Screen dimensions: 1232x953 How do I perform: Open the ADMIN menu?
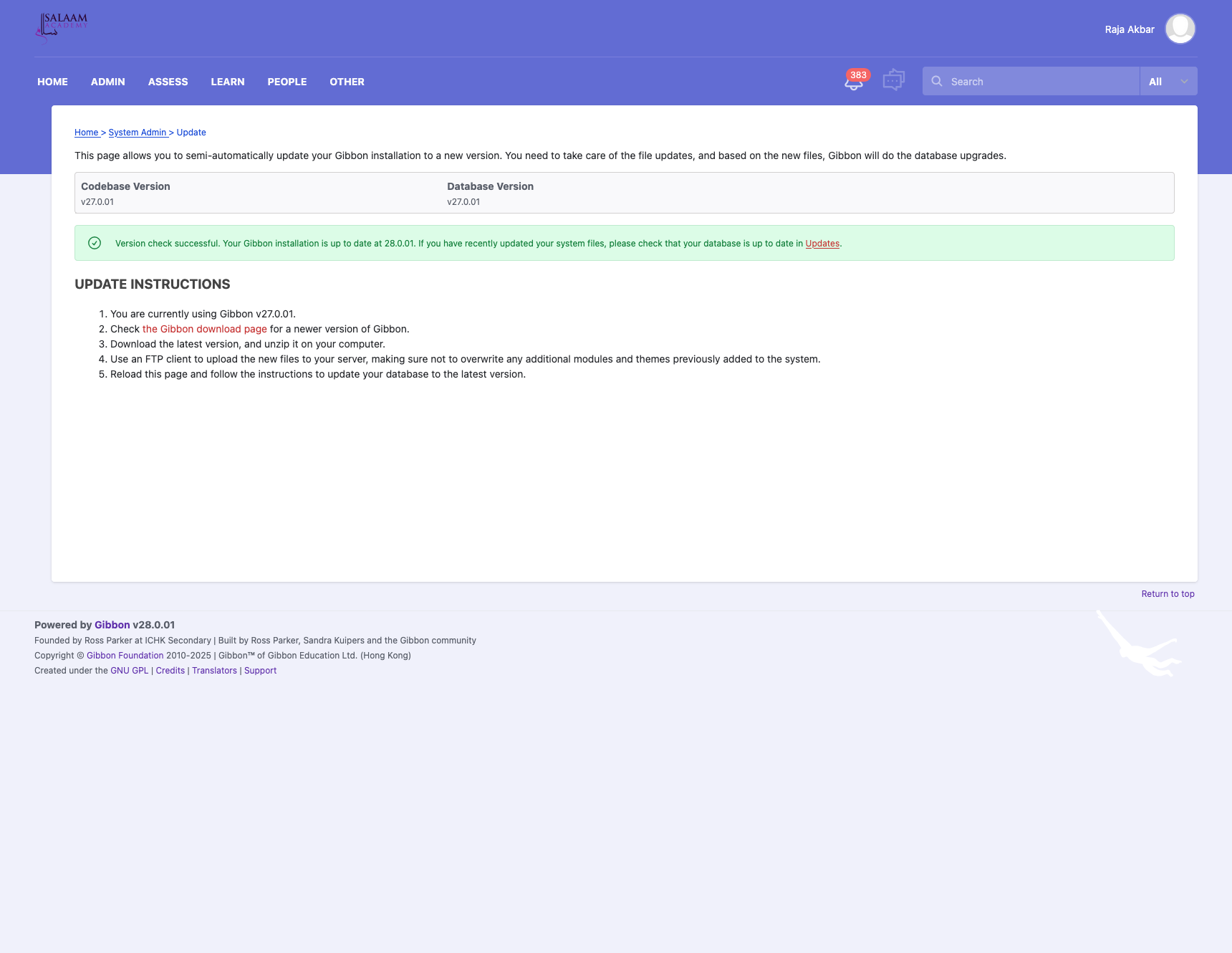pyautogui.click(x=108, y=82)
